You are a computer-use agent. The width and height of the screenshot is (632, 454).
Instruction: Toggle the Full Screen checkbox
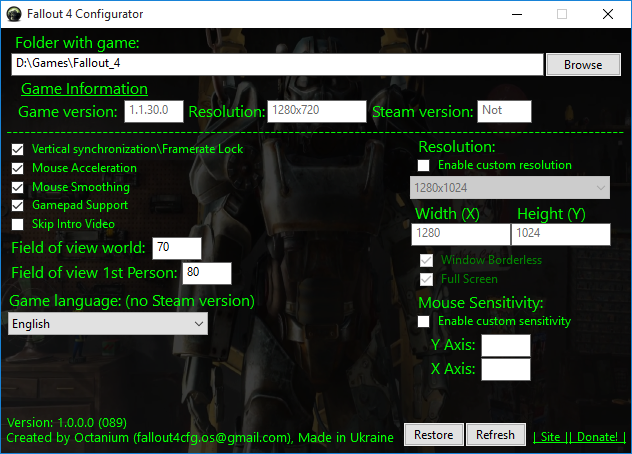coord(426,279)
